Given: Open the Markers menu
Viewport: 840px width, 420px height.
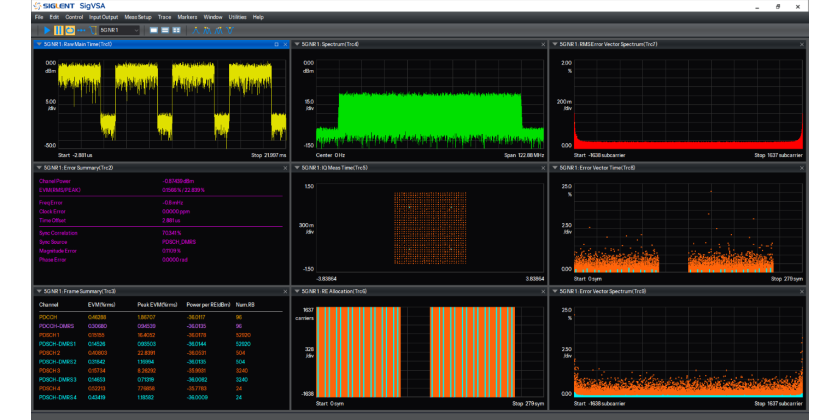Looking at the screenshot, I should click(x=188, y=17).
